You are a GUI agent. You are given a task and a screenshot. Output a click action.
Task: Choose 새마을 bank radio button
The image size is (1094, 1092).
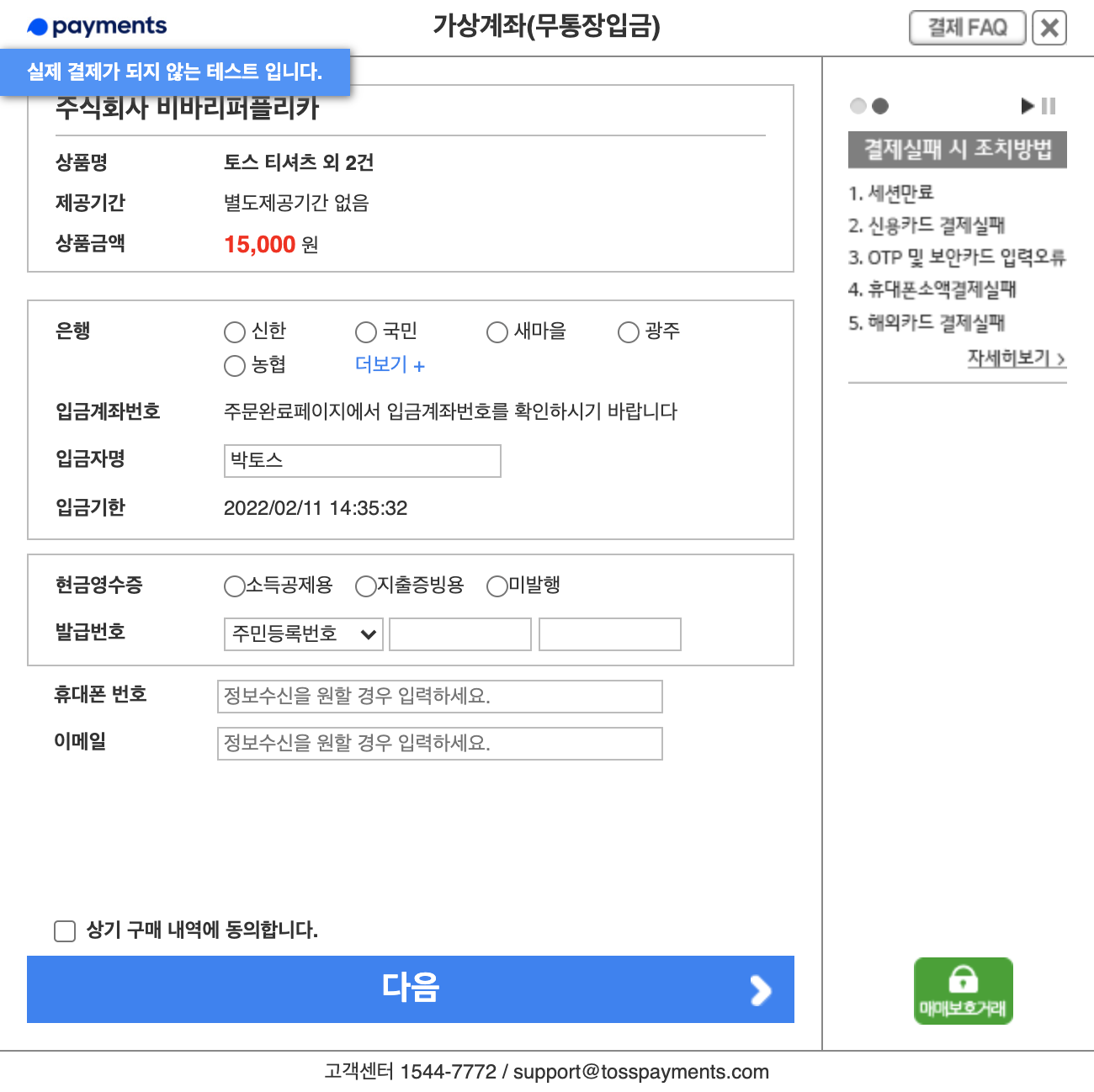pyautogui.click(x=497, y=332)
